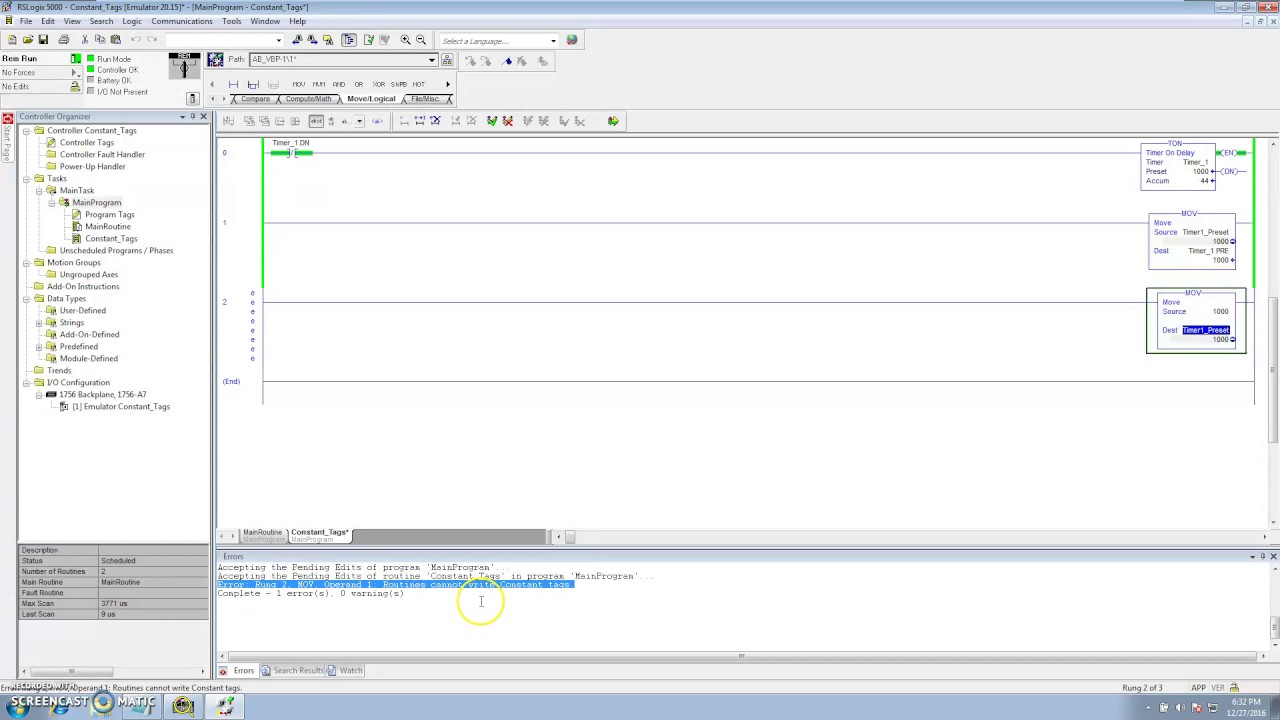Collapse the Controller Constant_Tags tree node
The image size is (1280, 720).
26,131
